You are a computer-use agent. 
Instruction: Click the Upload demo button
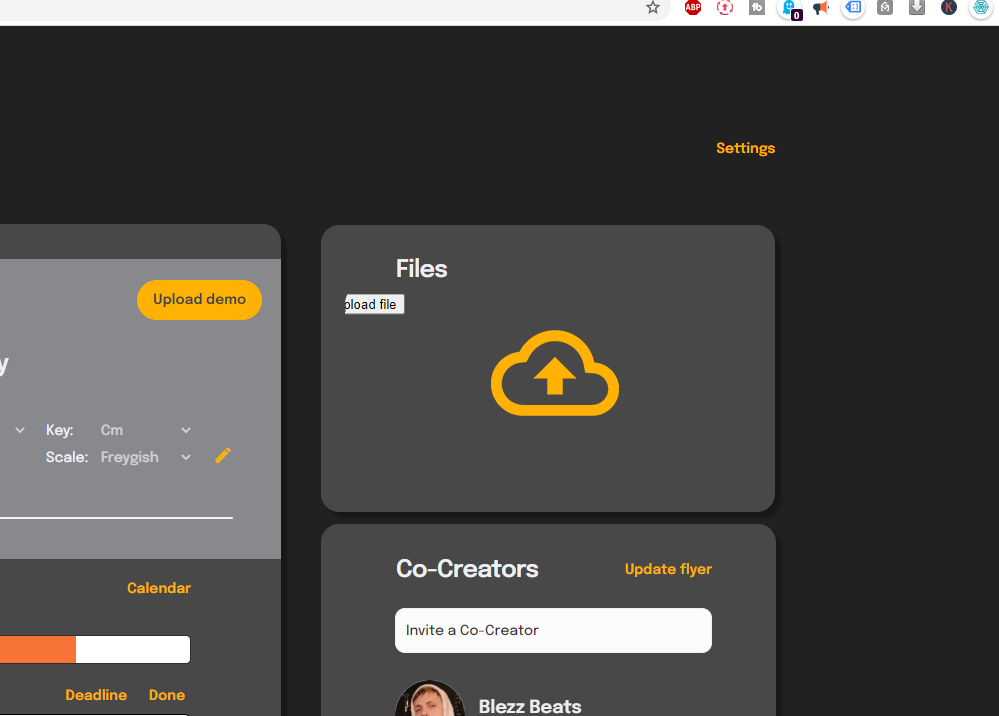(x=199, y=299)
